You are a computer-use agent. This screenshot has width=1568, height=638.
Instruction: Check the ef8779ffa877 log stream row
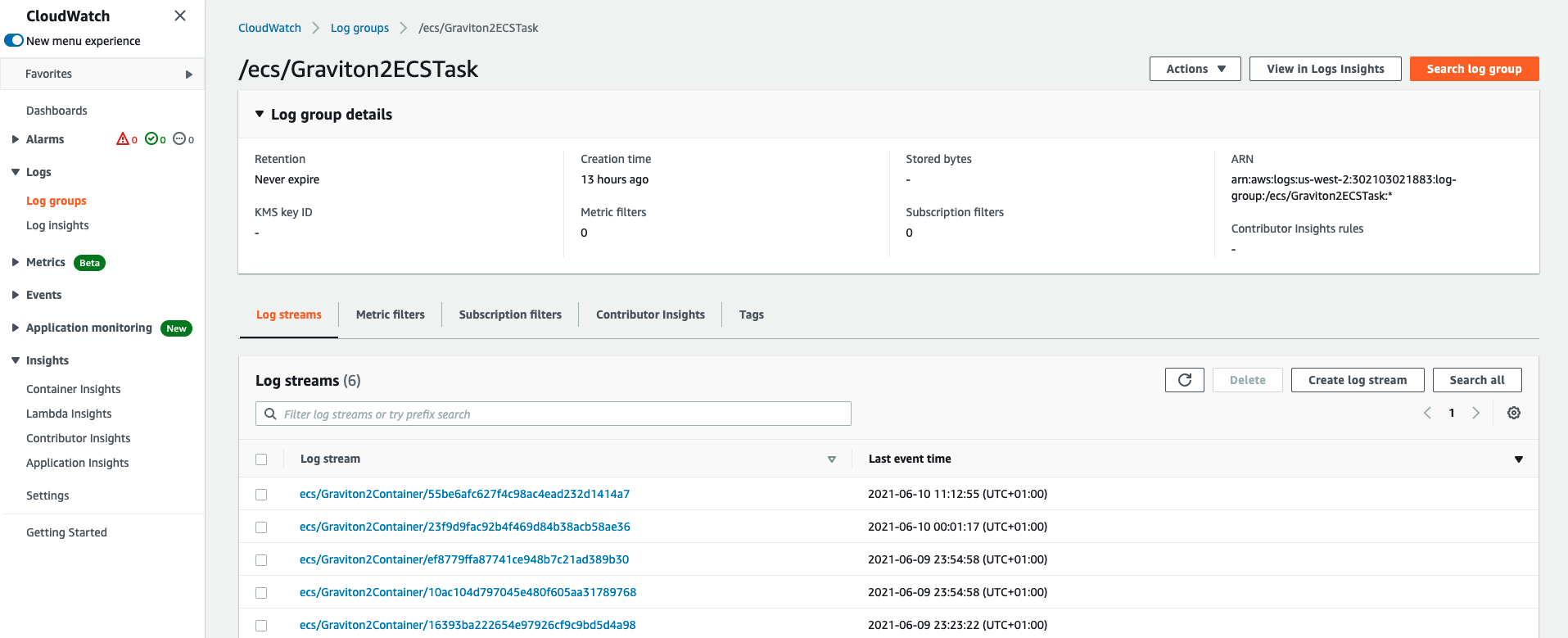[261, 560]
